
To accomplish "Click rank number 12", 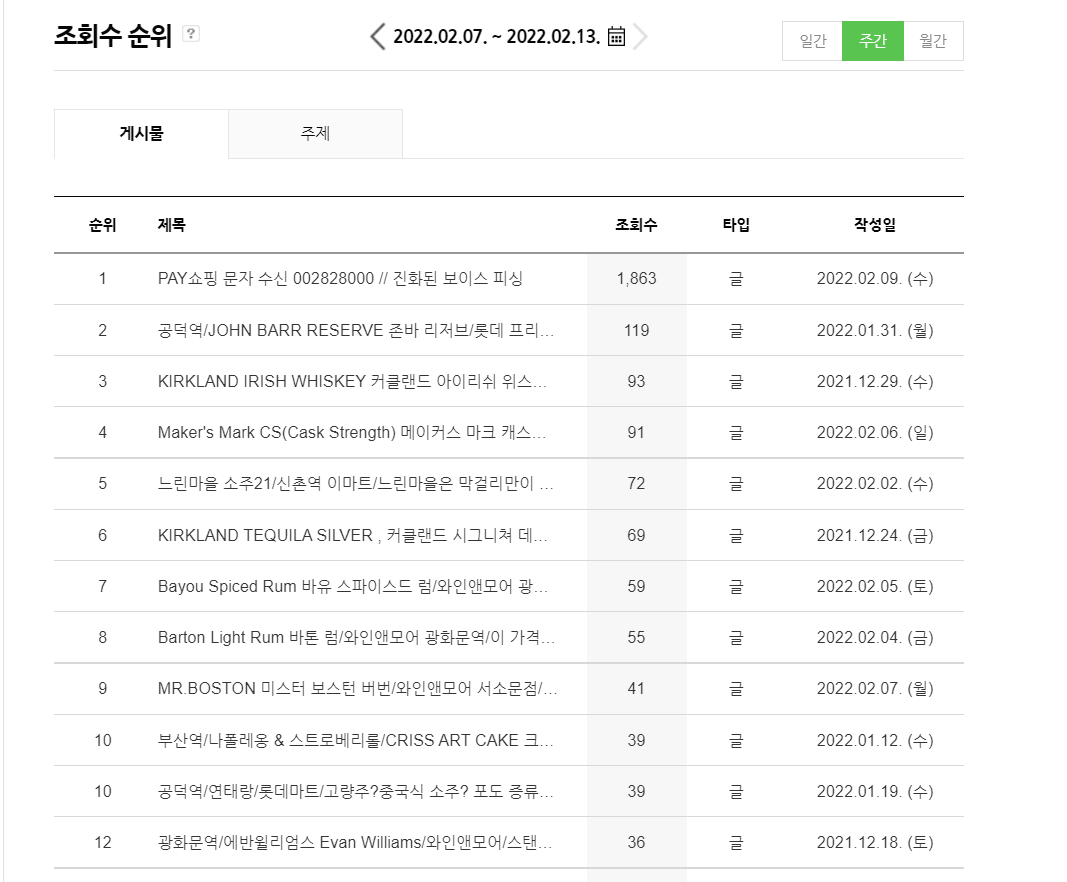I will click(103, 842).
